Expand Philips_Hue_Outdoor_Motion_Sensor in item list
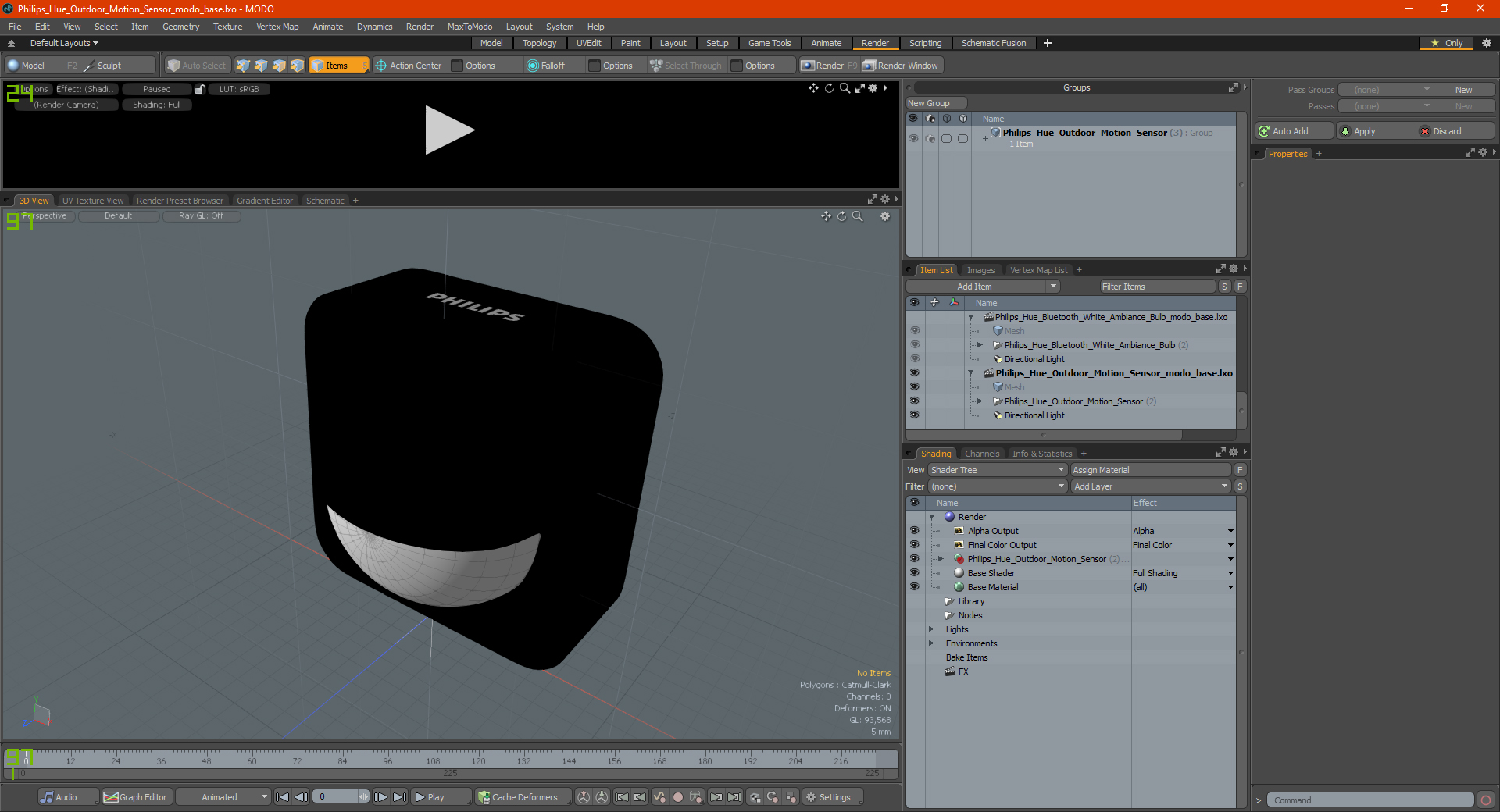The image size is (1500, 812). [x=980, y=401]
